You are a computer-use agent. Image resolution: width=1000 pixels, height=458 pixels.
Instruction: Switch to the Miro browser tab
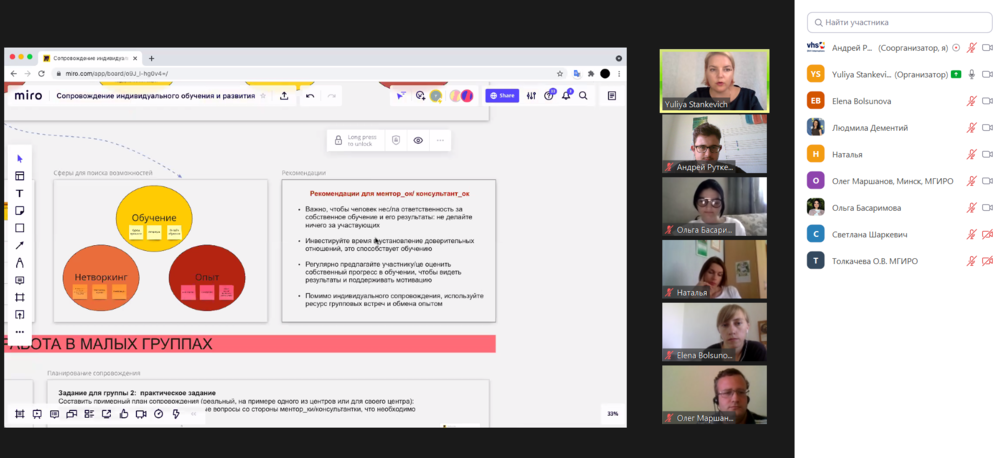point(90,58)
